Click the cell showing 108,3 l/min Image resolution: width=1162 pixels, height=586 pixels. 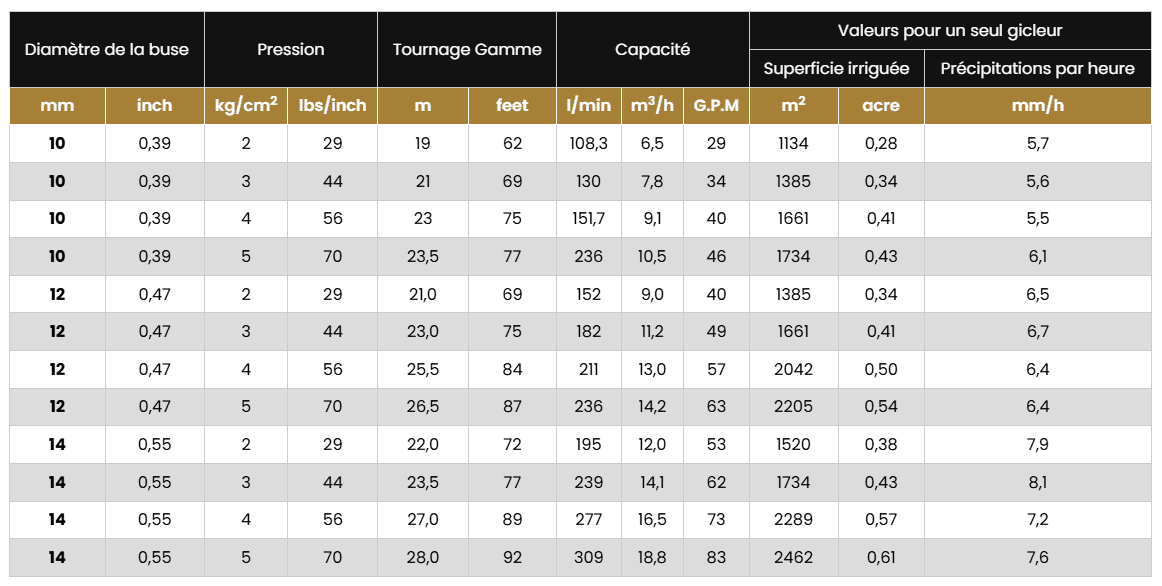coord(588,143)
